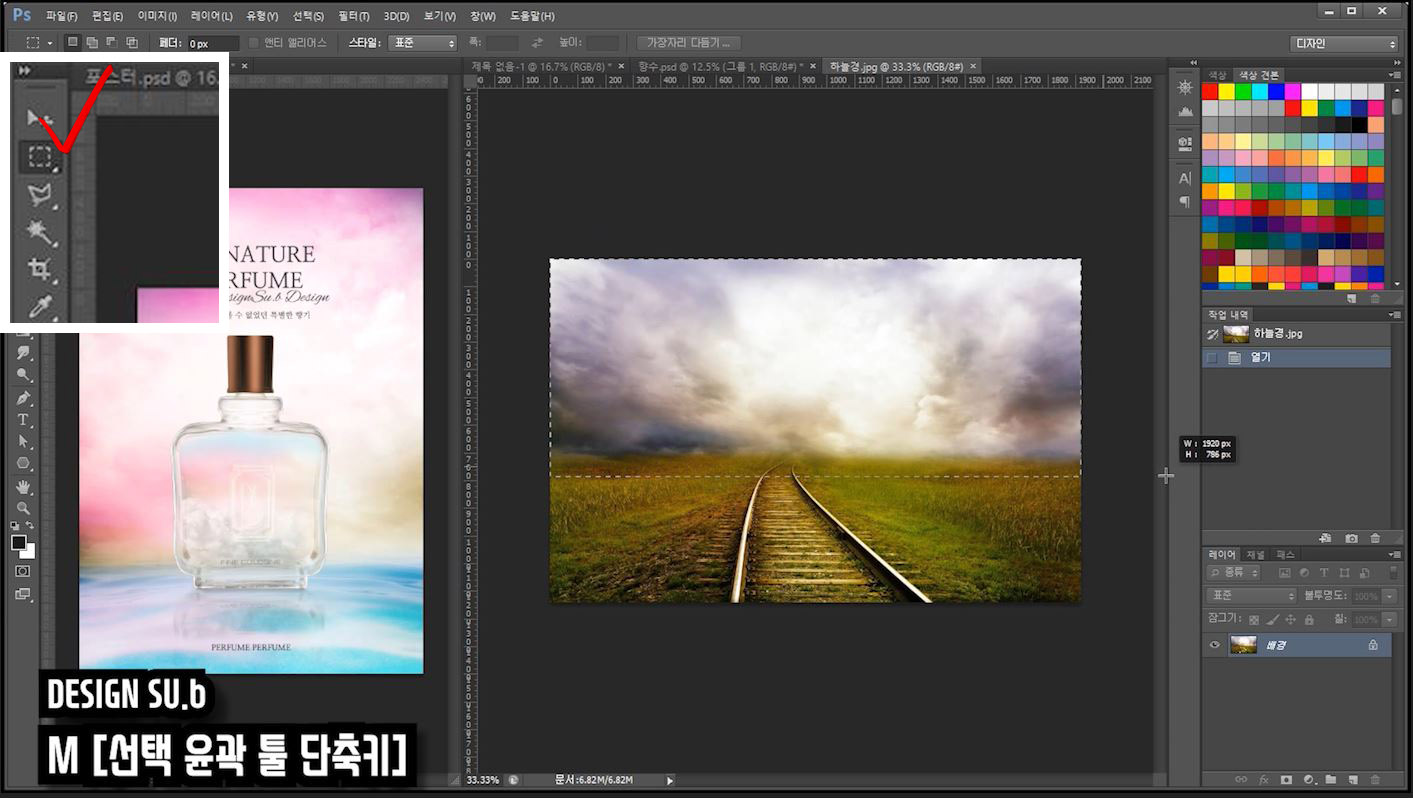1413x798 pixels.
Task: Click the 가장자리 다듬기 button
Action: pyautogui.click(x=688, y=43)
